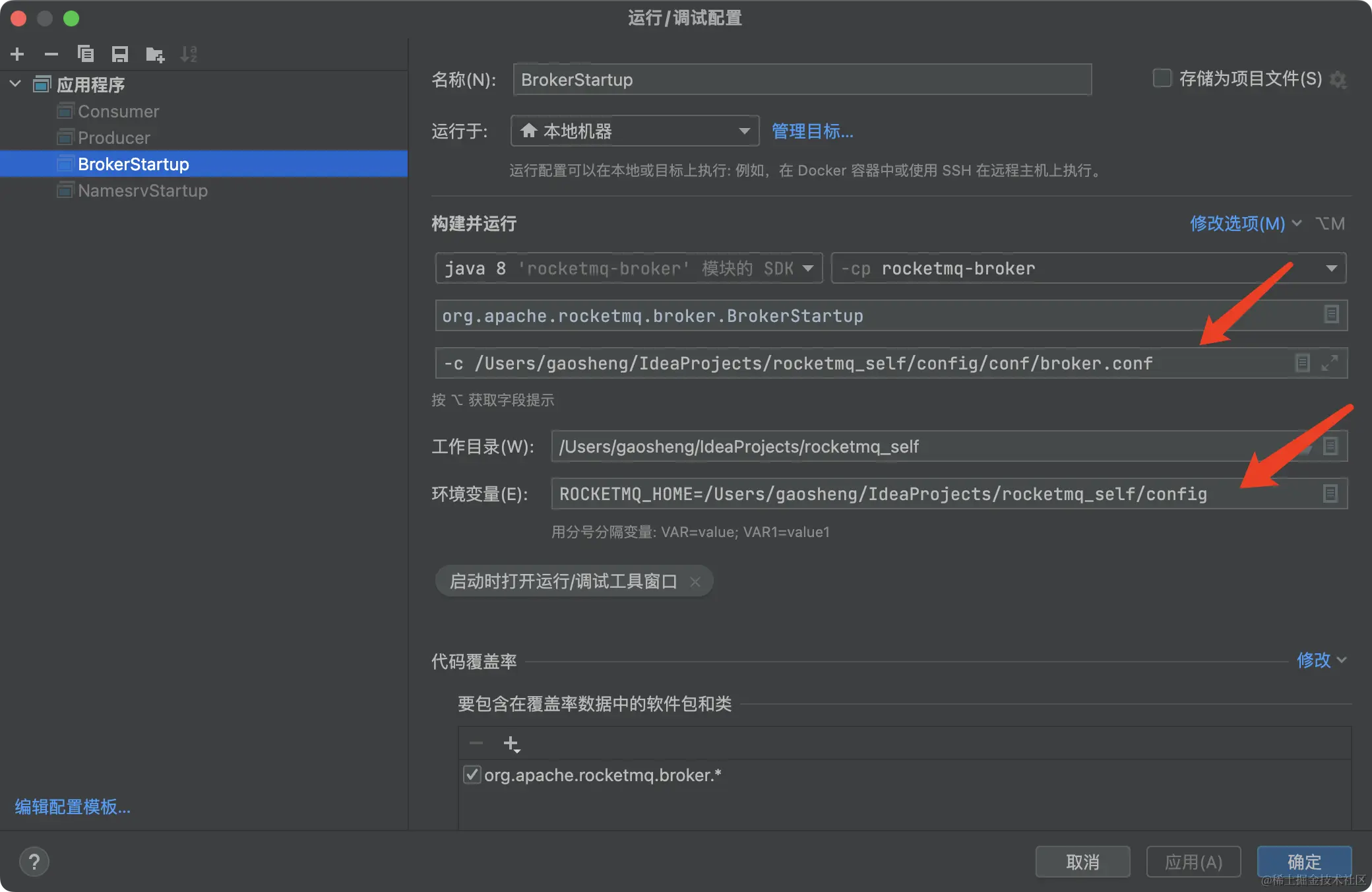Click the new folder icon in toolbar
This screenshot has width=1372, height=892.
click(155, 54)
